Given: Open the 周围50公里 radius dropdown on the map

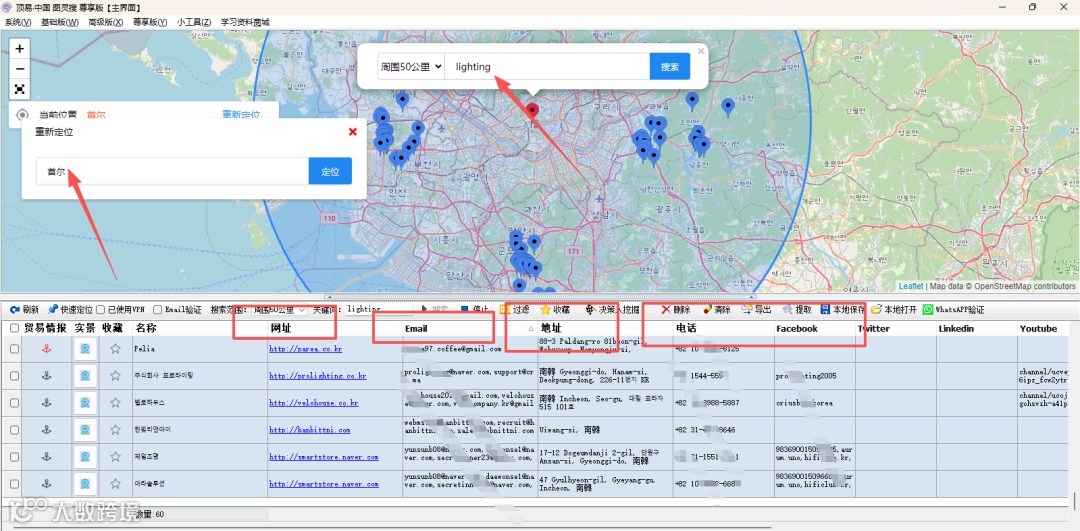Looking at the screenshot, I should click(x=411, y=67).
